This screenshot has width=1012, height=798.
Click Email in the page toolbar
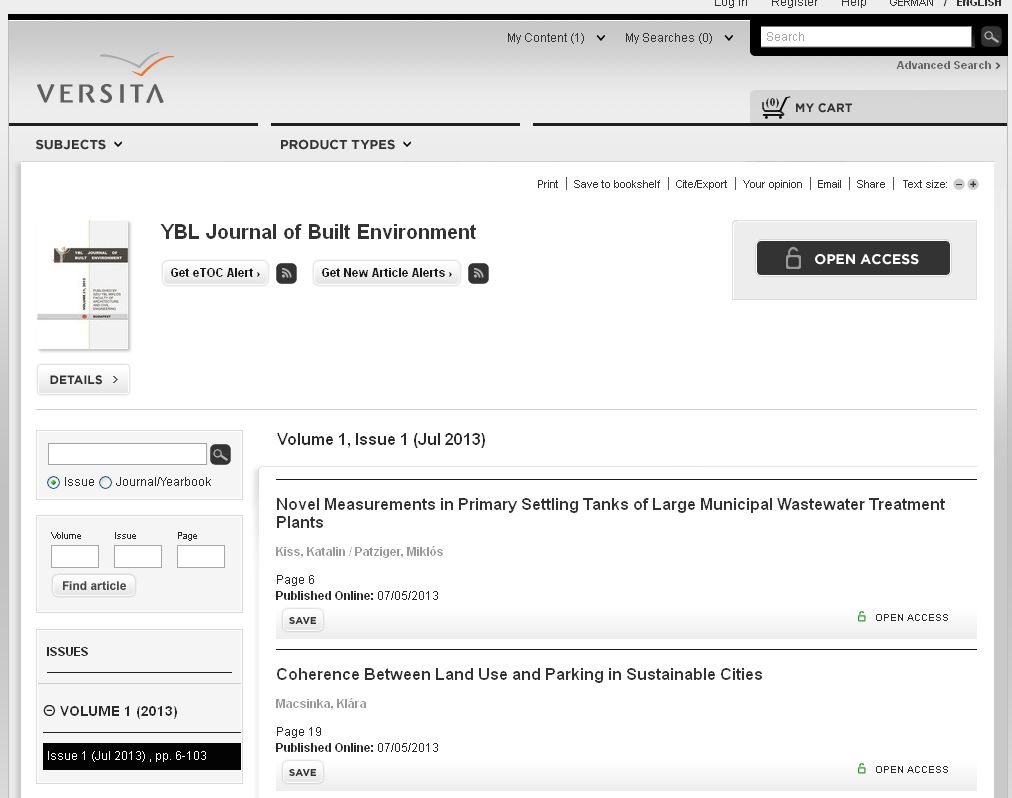[x=829, y=185]
